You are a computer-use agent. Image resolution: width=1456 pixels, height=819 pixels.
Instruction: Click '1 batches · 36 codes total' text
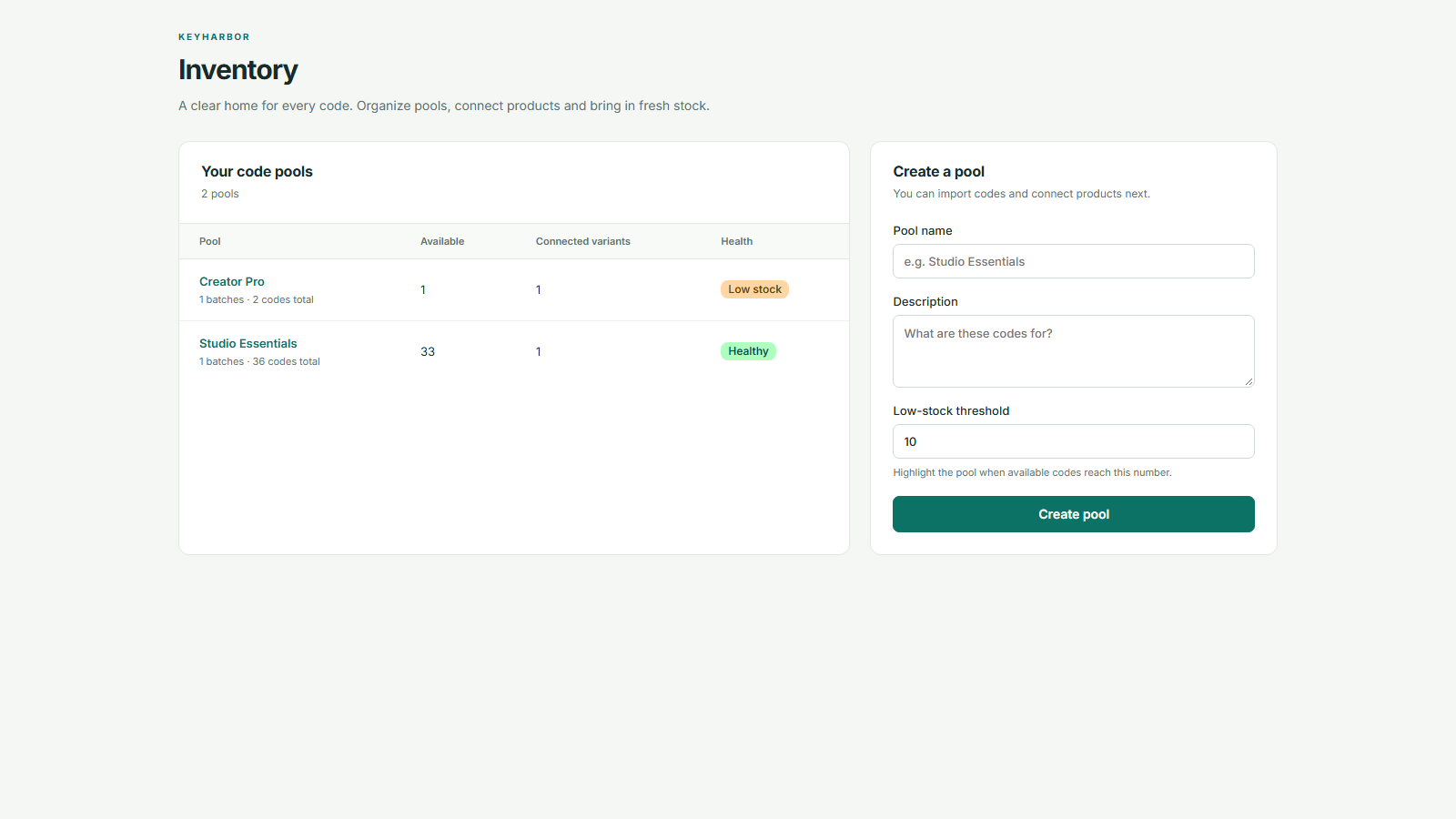point(259,361)
